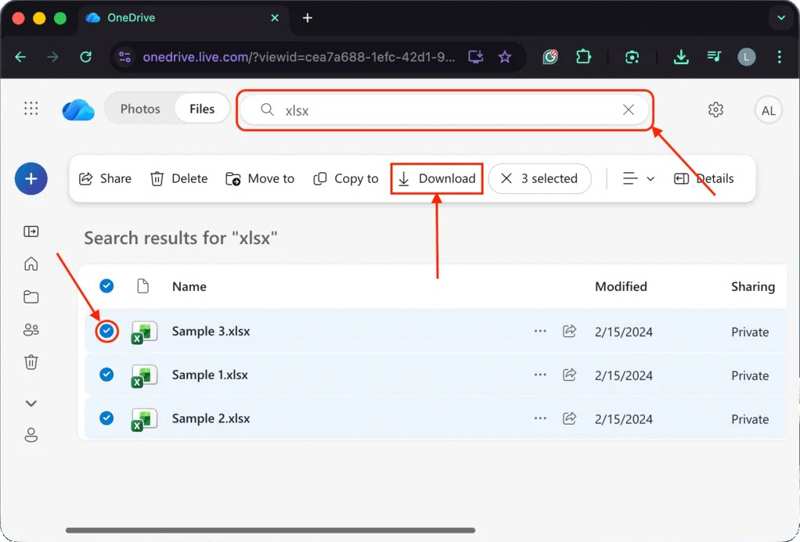Click the blue Add new plus button
This screenshot has width=800, height=542.
point(31,179)
